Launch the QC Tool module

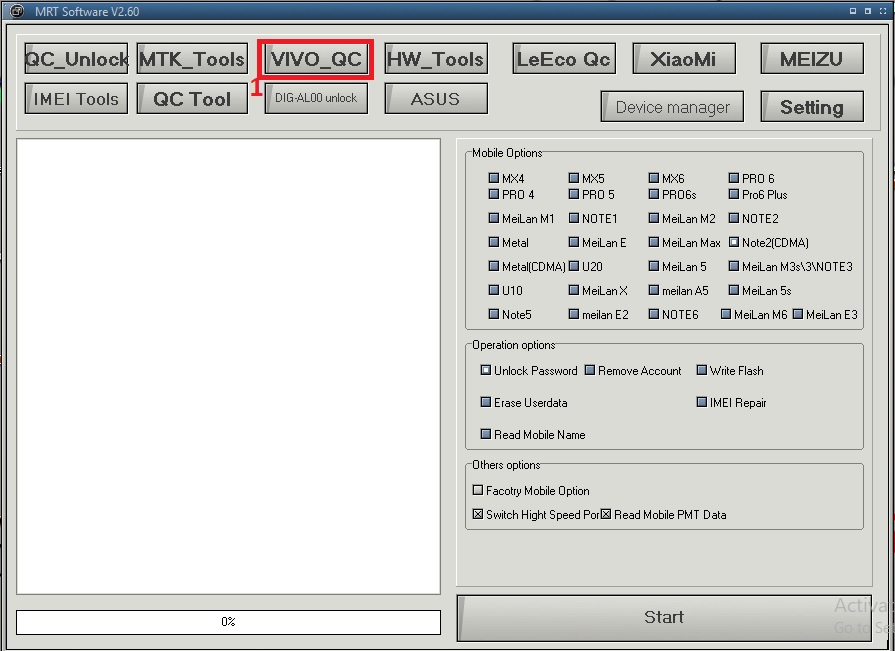click(192, 99)
